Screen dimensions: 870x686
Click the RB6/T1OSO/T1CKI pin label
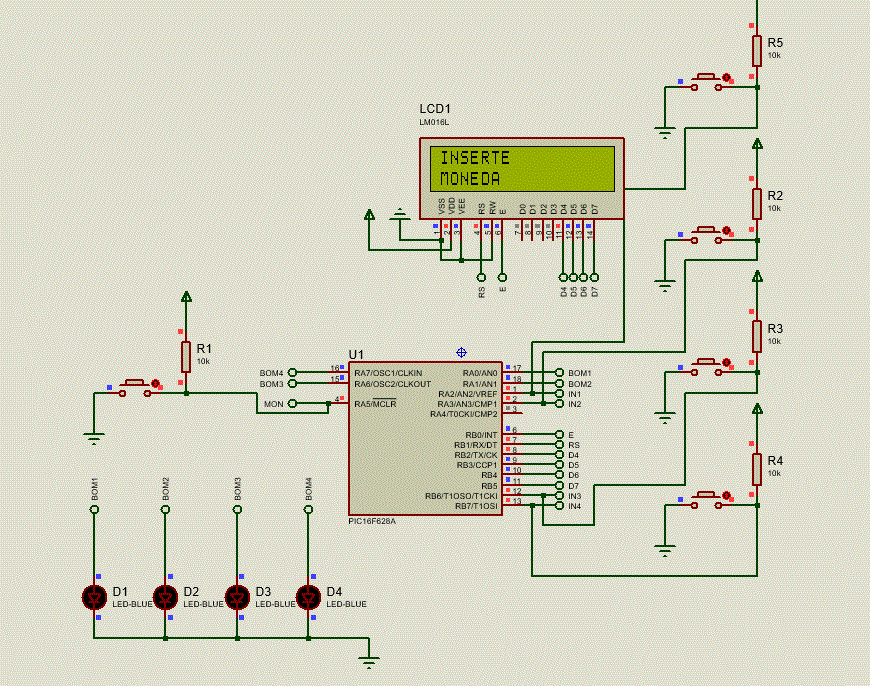pos(461,496)
